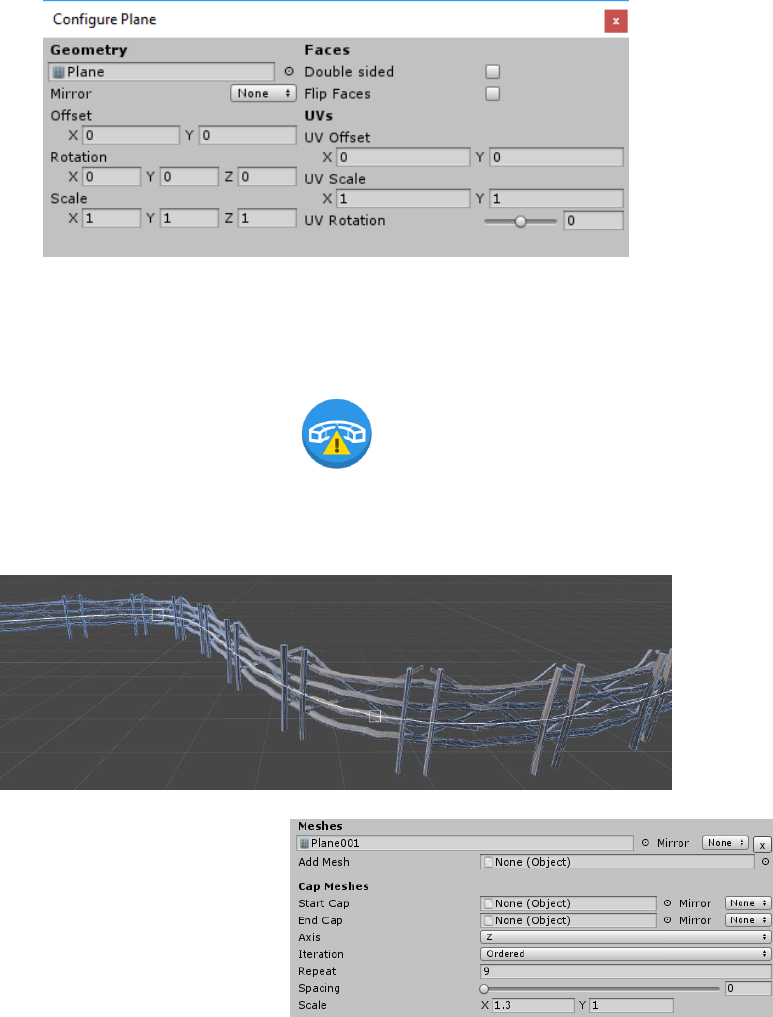Edit Rotation X value field
773x1017 pixels.
coord(111,176)
